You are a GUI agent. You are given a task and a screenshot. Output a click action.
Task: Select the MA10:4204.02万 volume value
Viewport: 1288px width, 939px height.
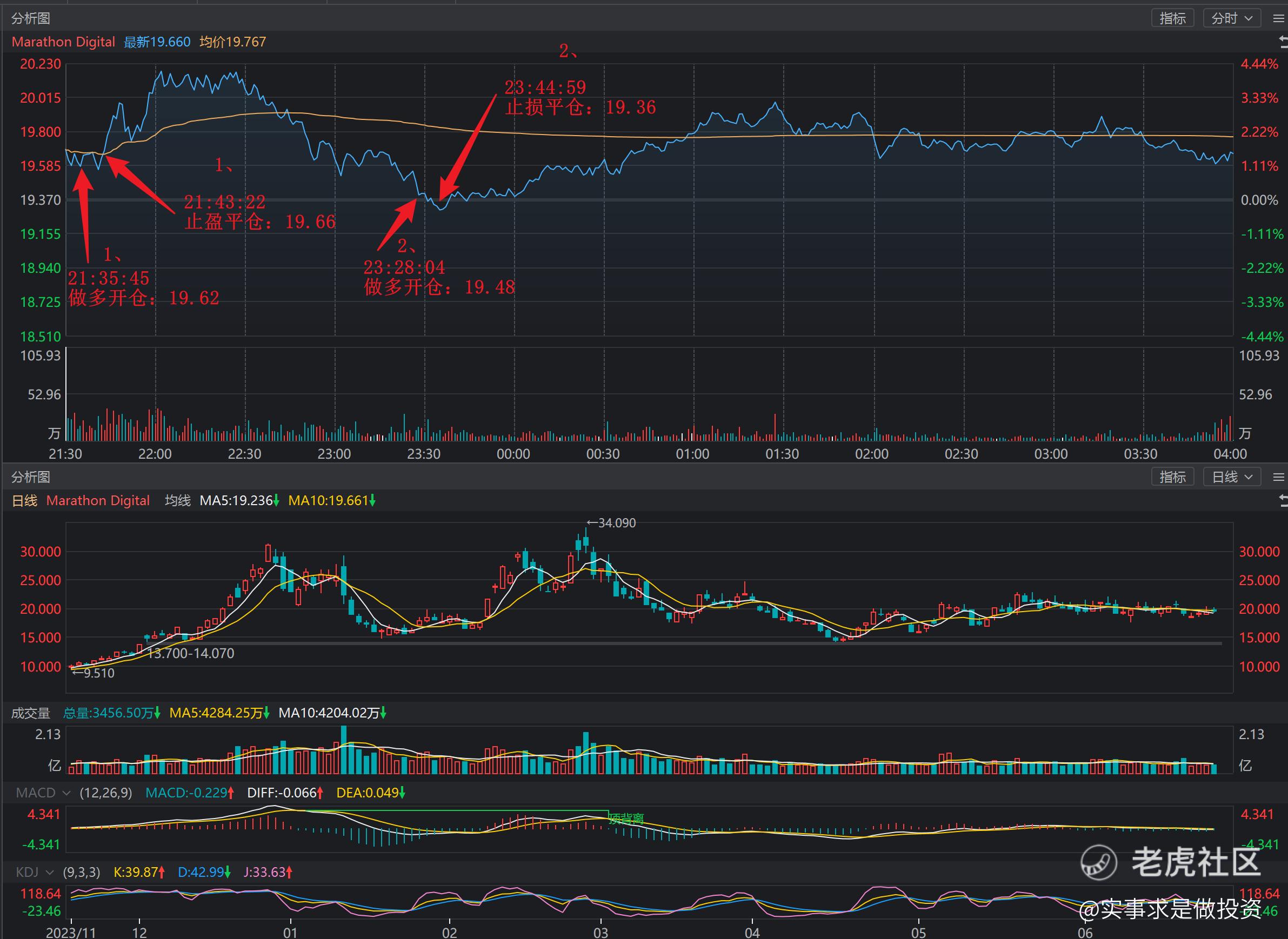(332, 713)
